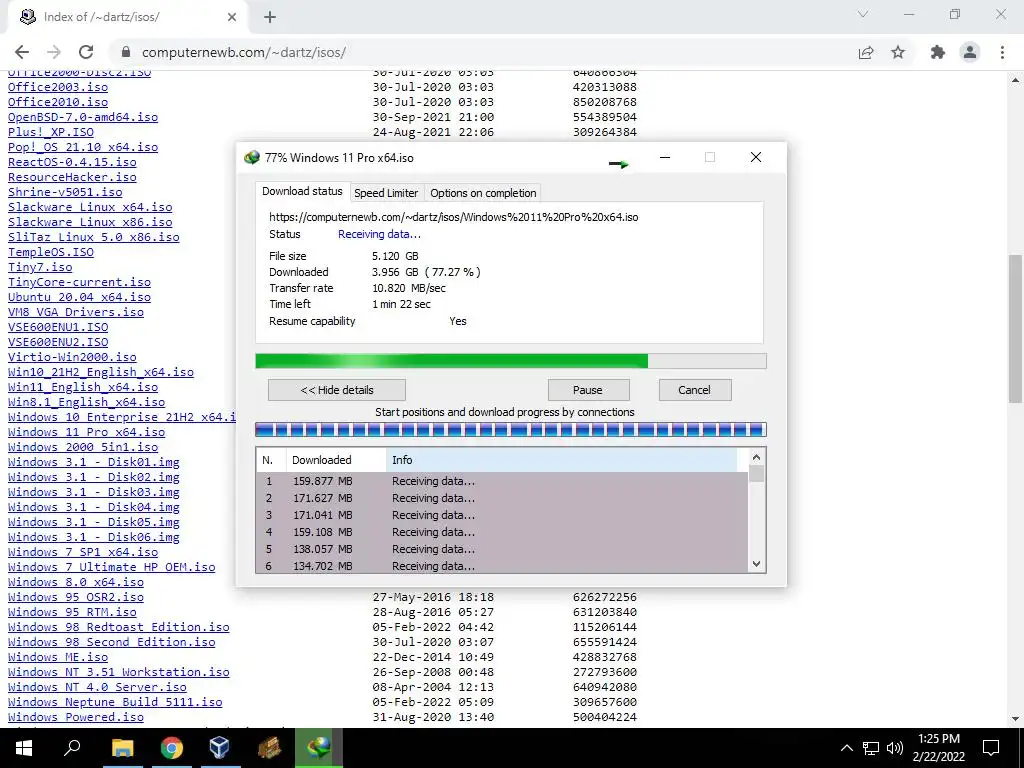
Task: Click the download URL text in the dialog
Action: 454,217
